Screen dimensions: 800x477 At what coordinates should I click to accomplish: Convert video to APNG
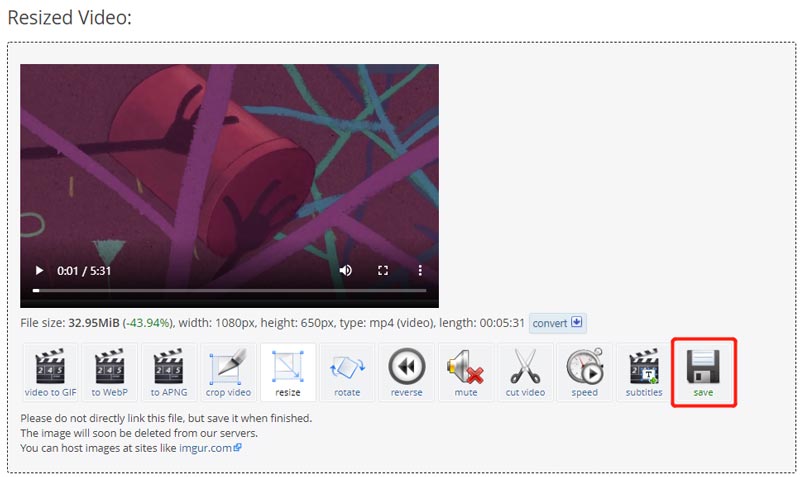[169, 372]
